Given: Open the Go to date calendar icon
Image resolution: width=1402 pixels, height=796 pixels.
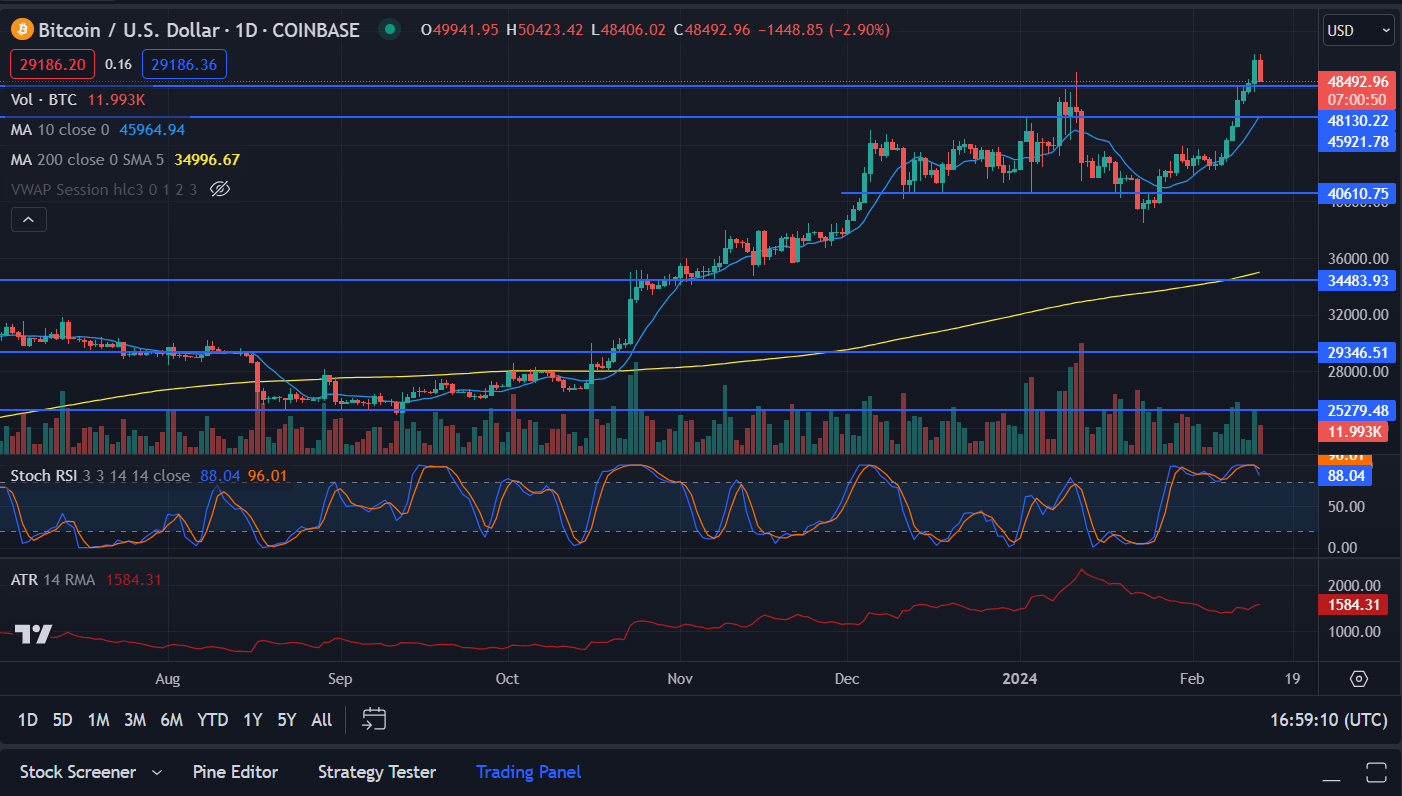Looking at the screenshot, I should point(374,719).
